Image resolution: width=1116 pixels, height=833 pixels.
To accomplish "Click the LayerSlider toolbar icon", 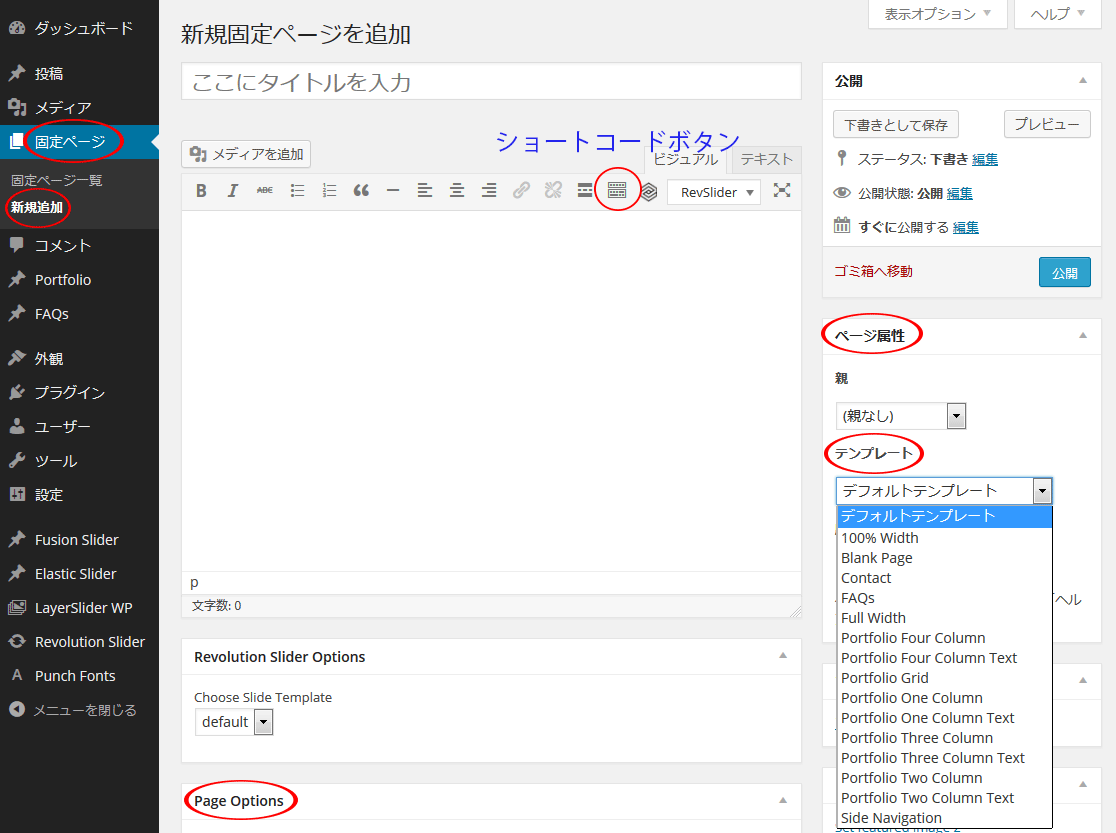I will click(x=649, y=191).
